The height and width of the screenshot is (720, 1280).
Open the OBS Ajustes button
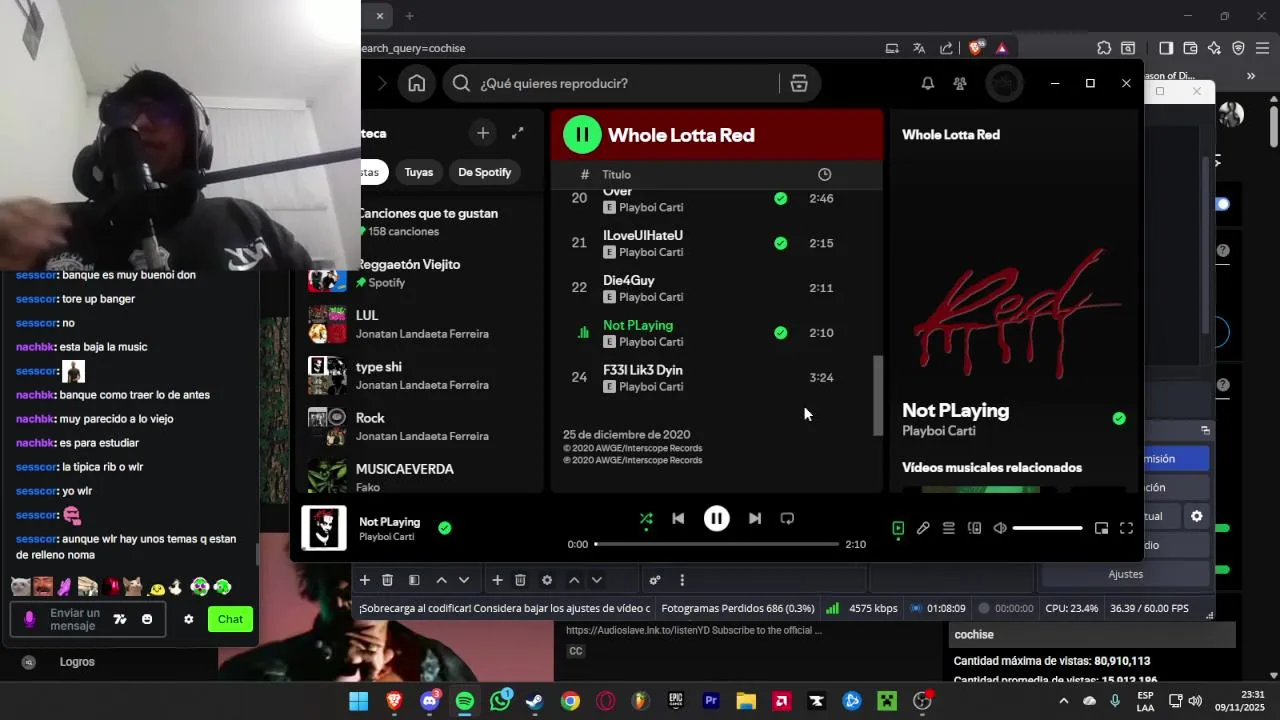click(1125, 574)
